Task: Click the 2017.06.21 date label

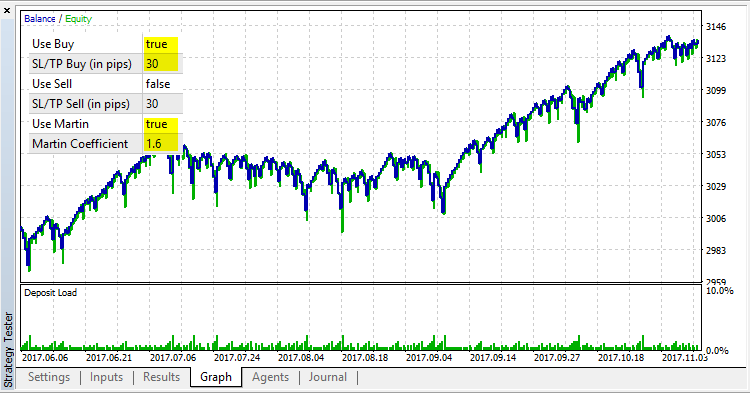Action: pos(109,358)
